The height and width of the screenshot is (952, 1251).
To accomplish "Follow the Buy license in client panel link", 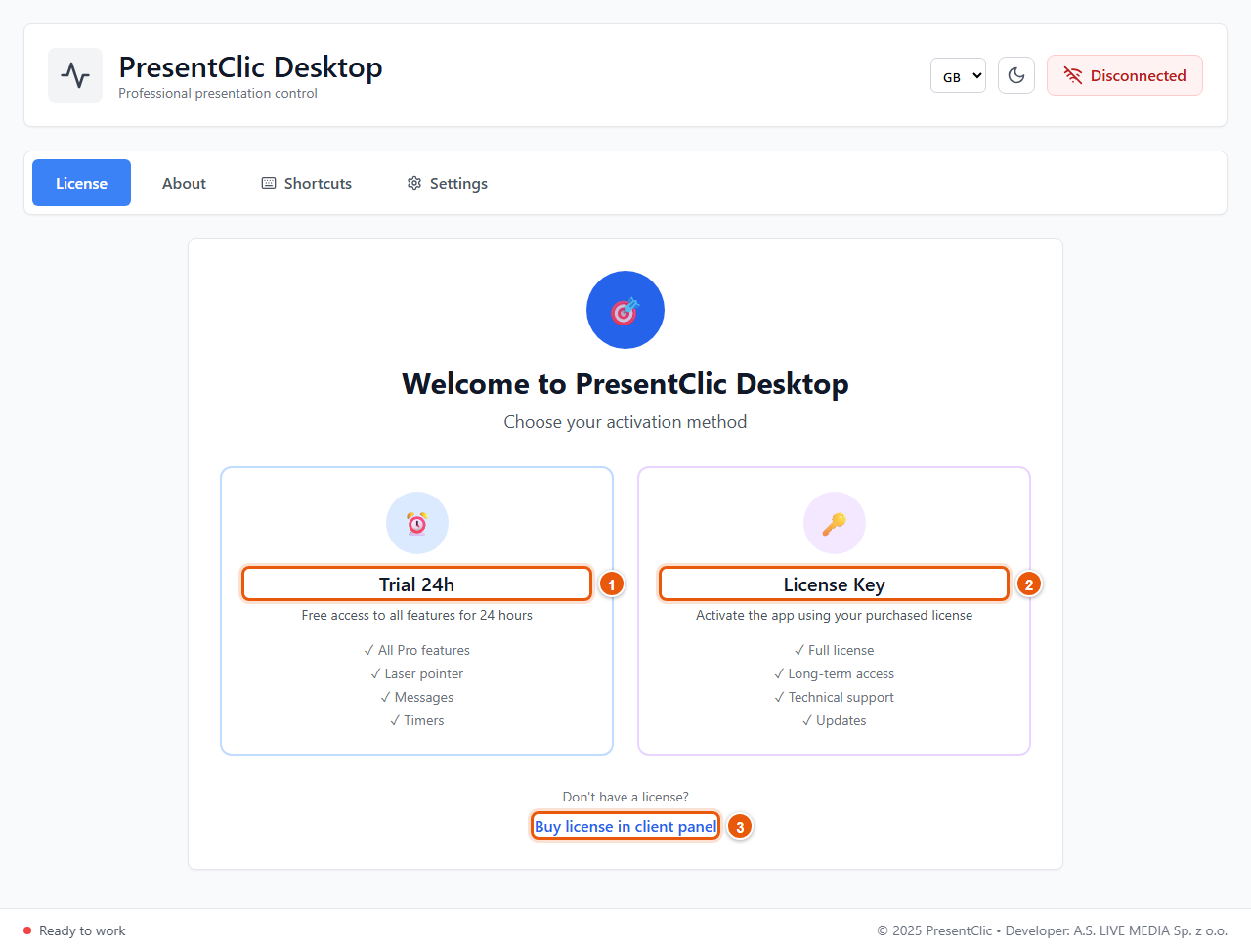I will coord(625,827).
